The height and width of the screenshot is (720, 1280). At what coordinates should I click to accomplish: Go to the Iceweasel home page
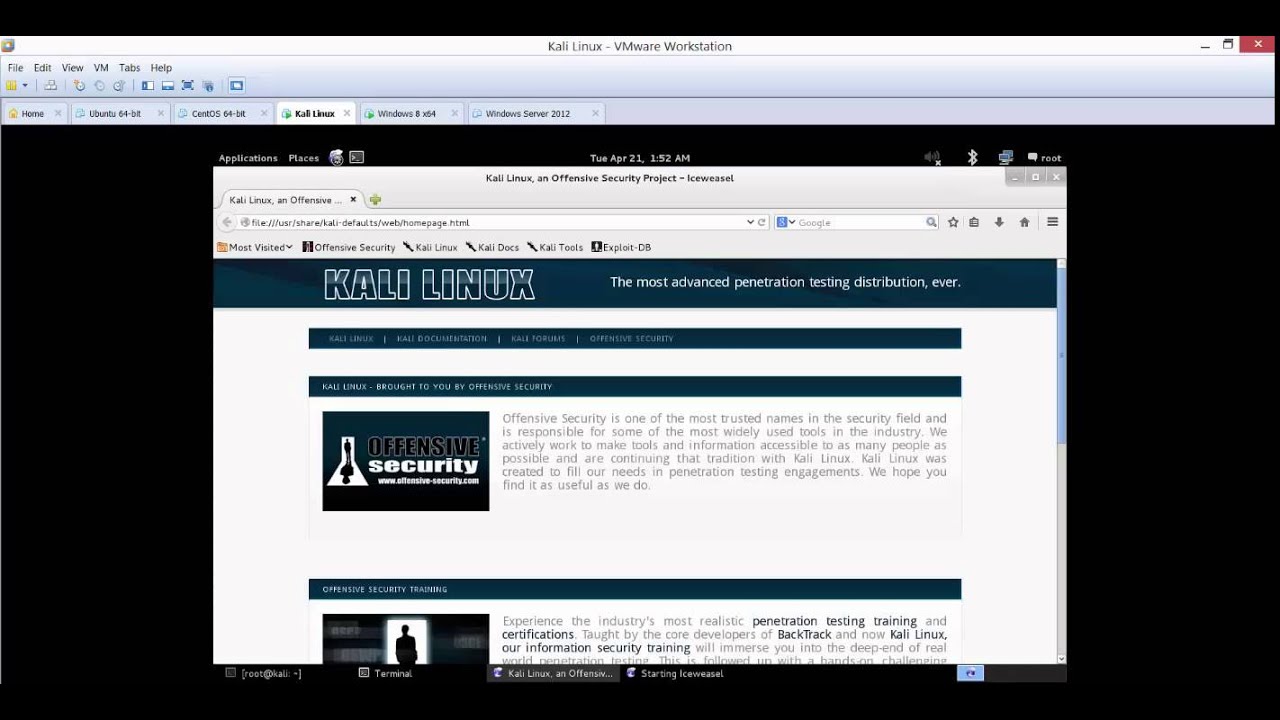pos(1024,223)
